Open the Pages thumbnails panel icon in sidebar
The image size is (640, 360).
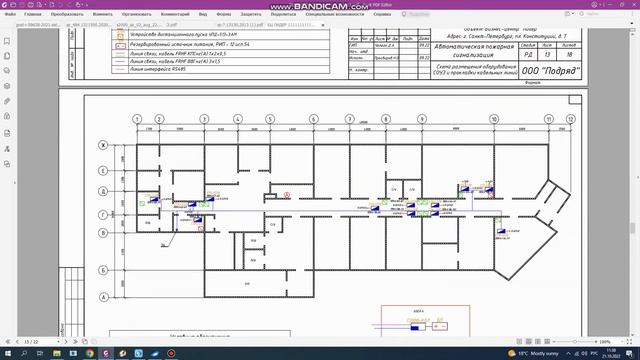(7, 56)
